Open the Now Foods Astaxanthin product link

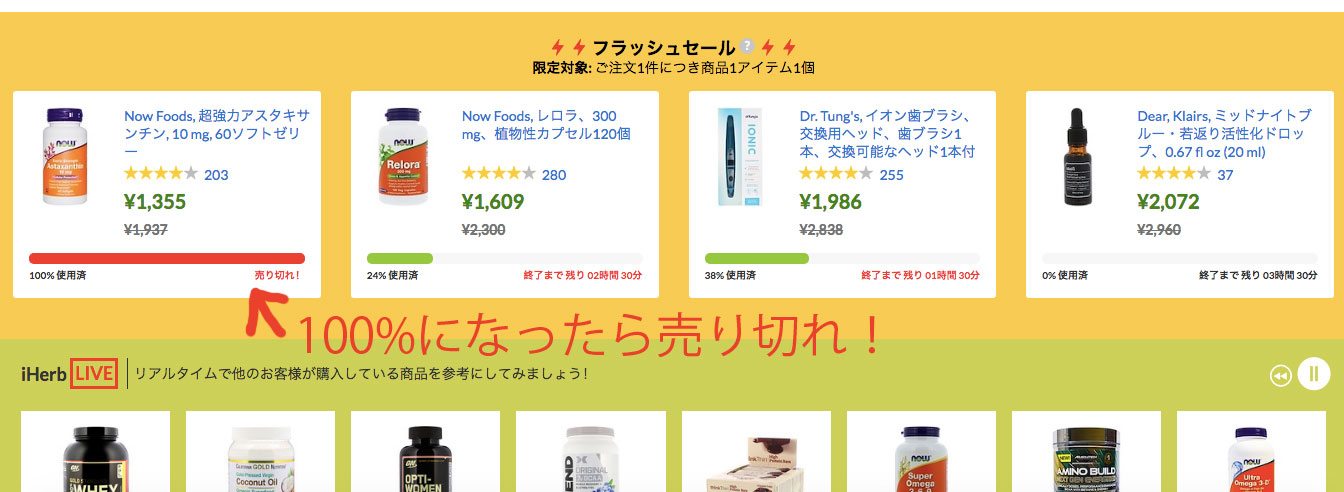click(217, 133)
